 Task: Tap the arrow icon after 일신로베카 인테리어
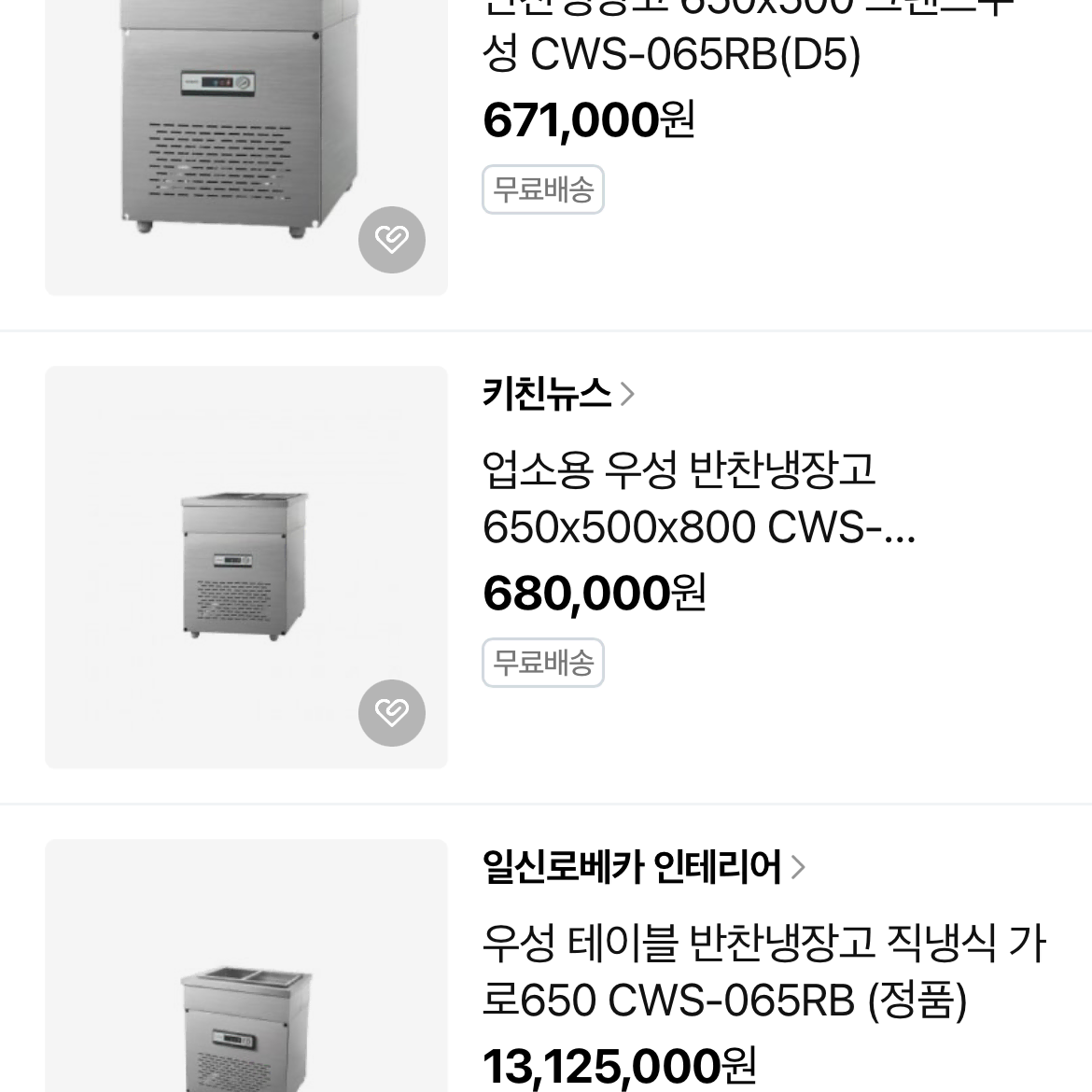[798, 867]
